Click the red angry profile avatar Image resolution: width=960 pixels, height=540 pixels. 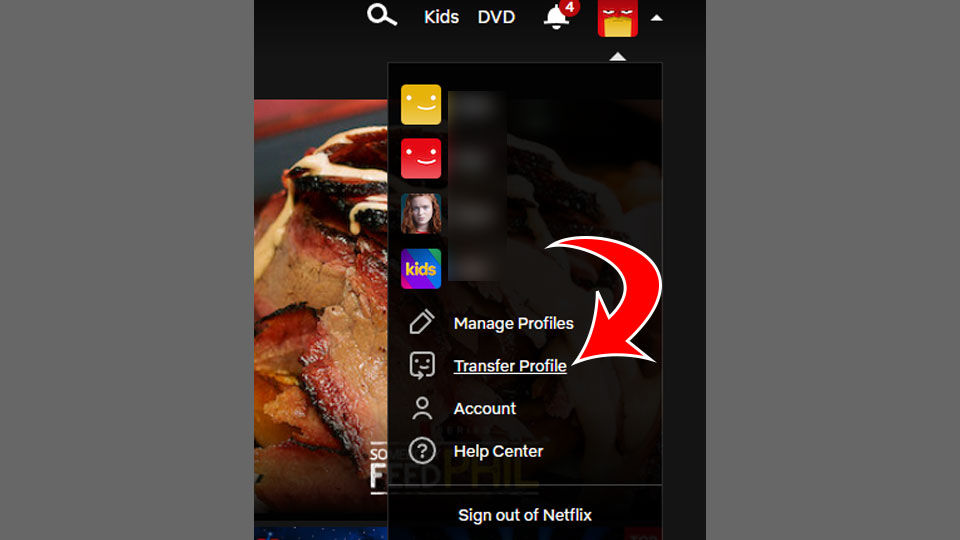pyautogui.click(x=618, y=18)
